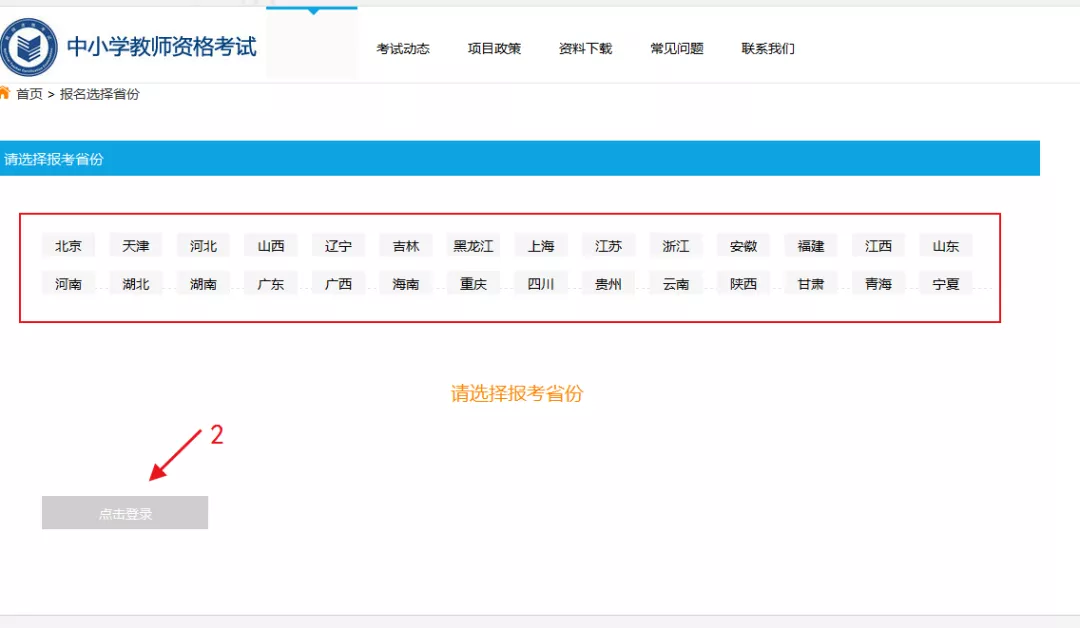Pick 广东 from province list

[x=271, y=284]
